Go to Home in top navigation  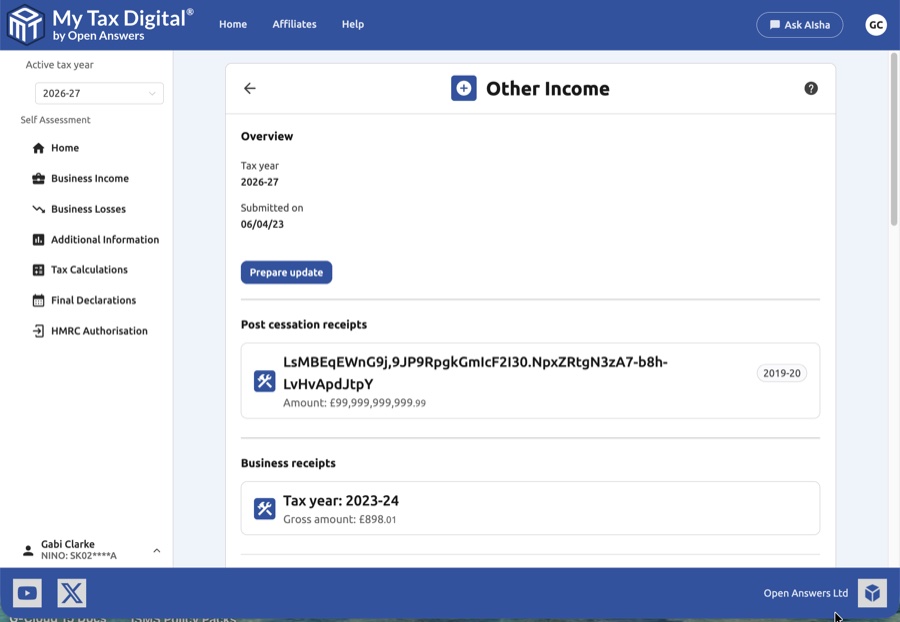[233, 25]
